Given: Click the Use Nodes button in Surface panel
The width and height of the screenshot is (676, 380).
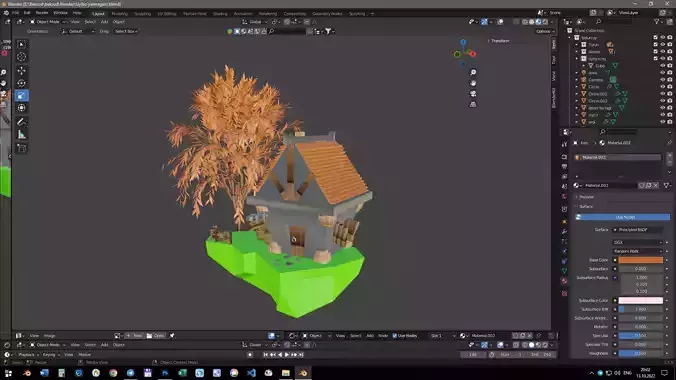Looking at the screenshot, I should (623, 217).
